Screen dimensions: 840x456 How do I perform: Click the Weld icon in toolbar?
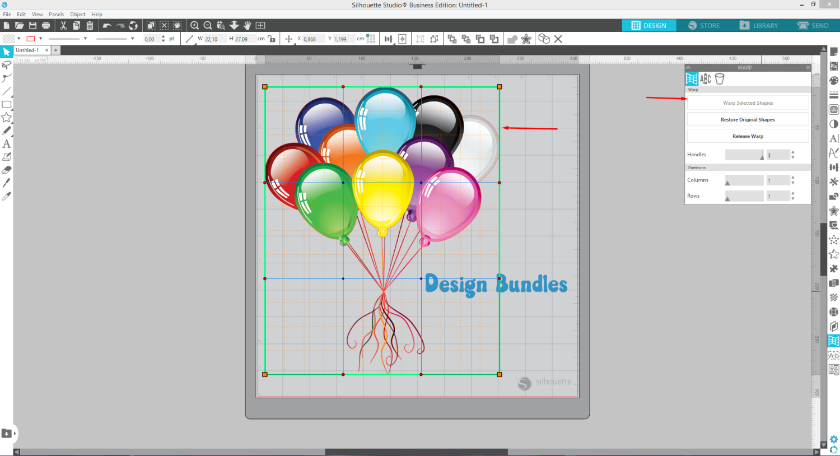[x=512, y=39]
